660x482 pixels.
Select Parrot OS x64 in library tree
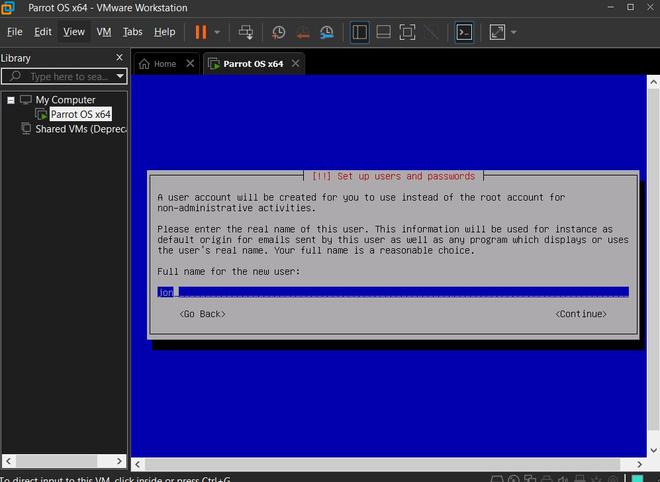coord(80,114)
